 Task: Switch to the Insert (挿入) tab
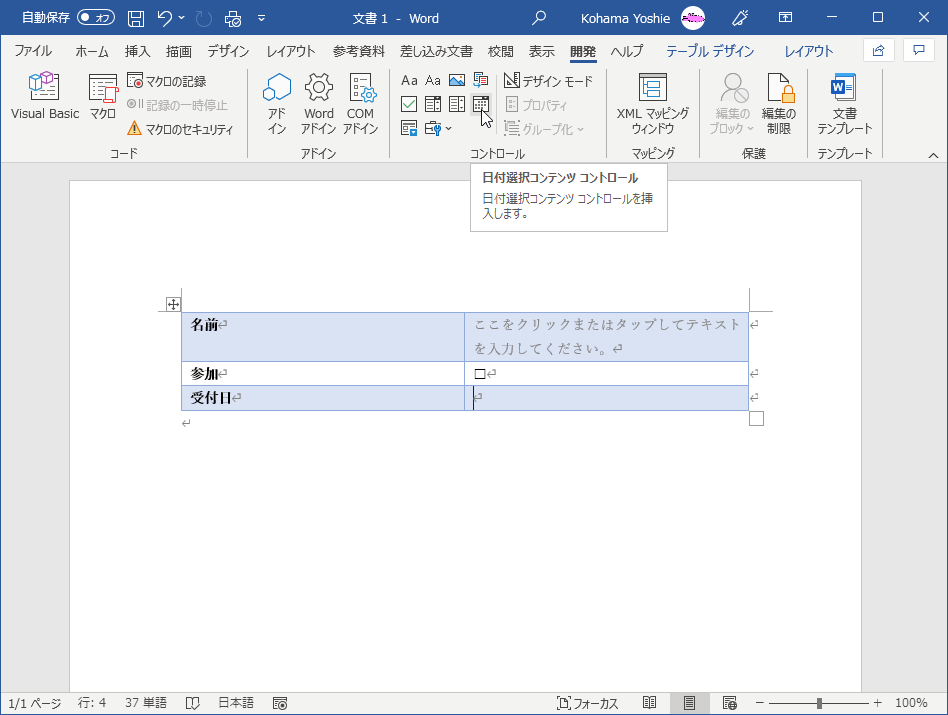coord(137,51)
